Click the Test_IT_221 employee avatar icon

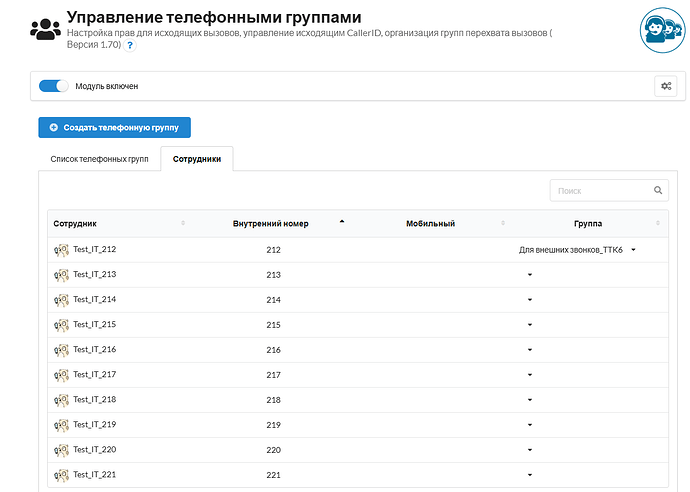tap(61, 475)
